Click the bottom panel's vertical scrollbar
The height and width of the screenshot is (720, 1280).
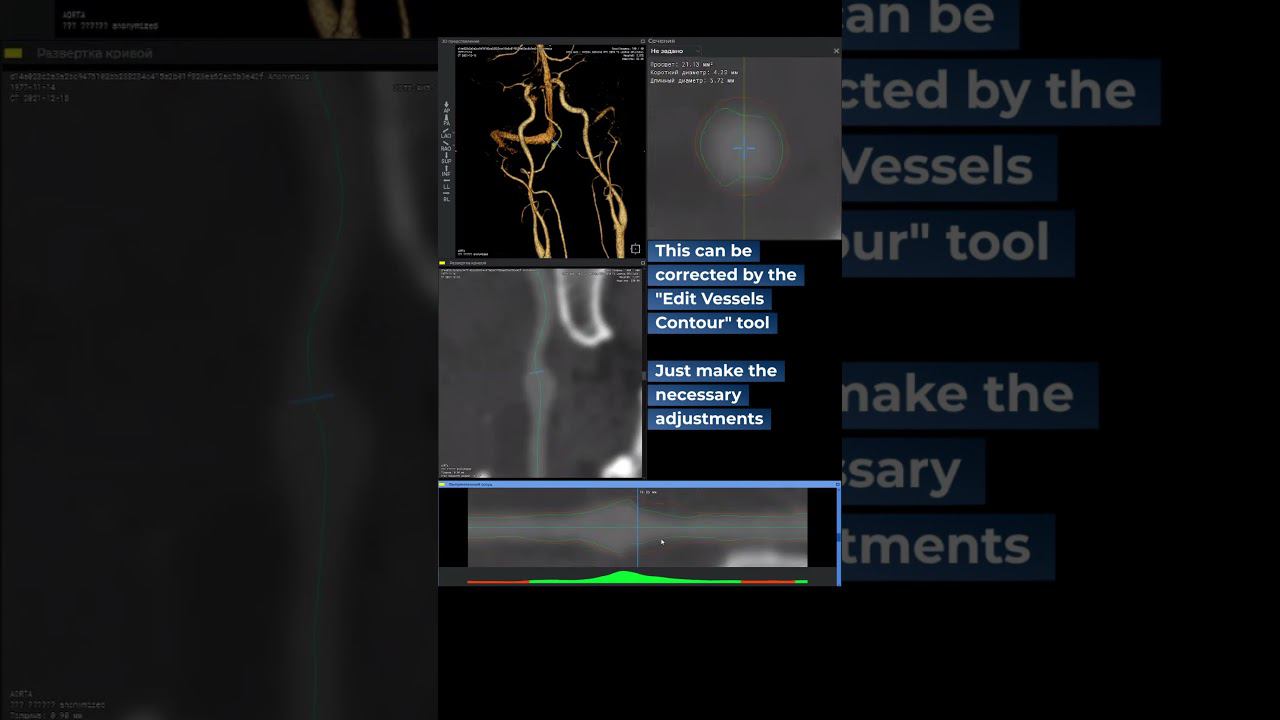tap(838, 536)
